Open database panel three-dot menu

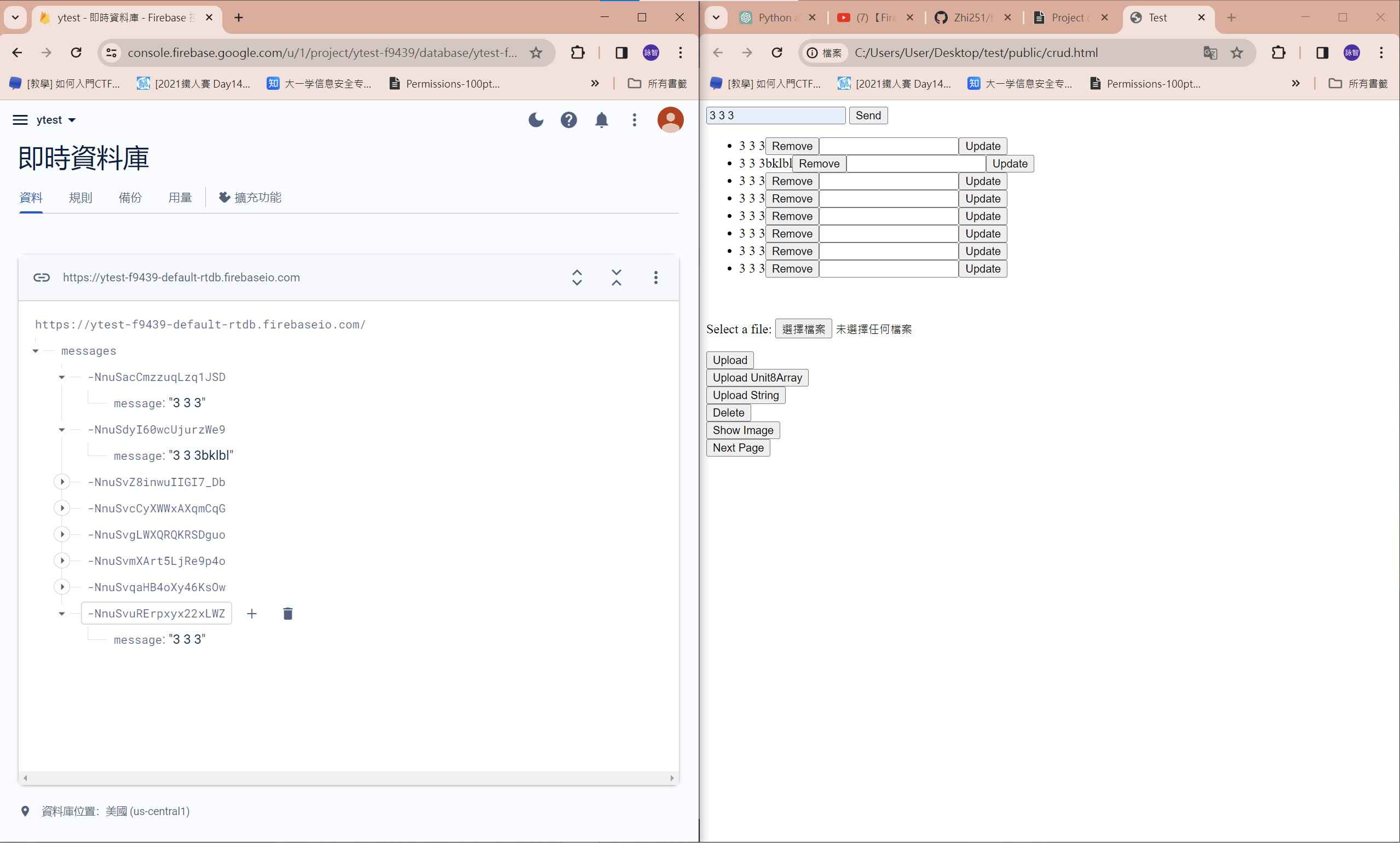click(656, 277)
